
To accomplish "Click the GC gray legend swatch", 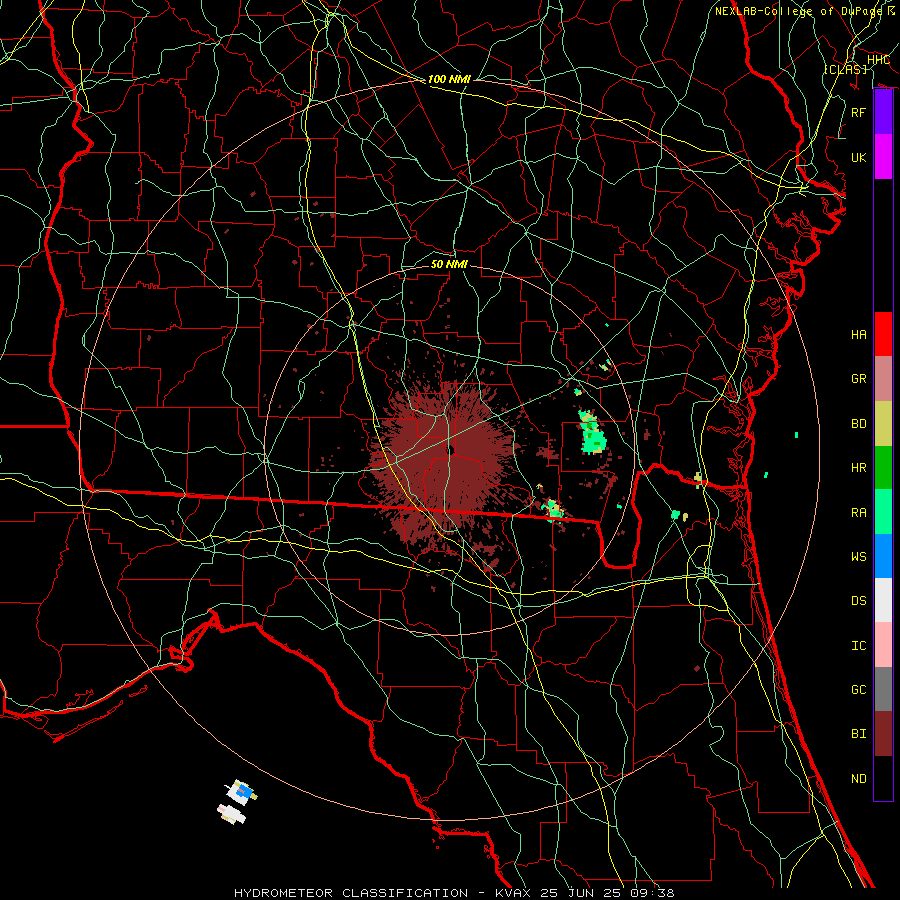I will tap(883, 689).
